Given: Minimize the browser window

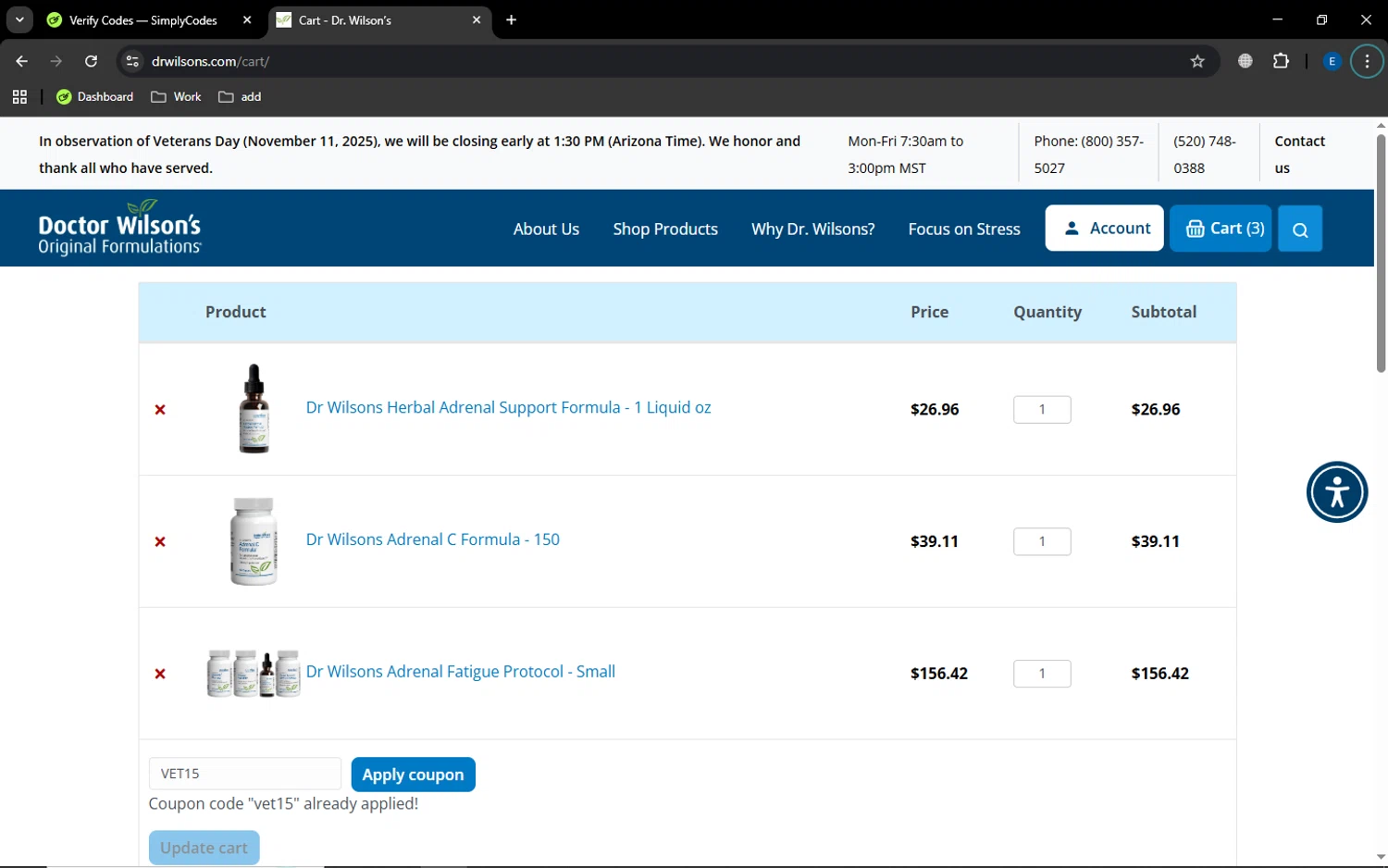Looking at the screenshot, I should 1277,19.
